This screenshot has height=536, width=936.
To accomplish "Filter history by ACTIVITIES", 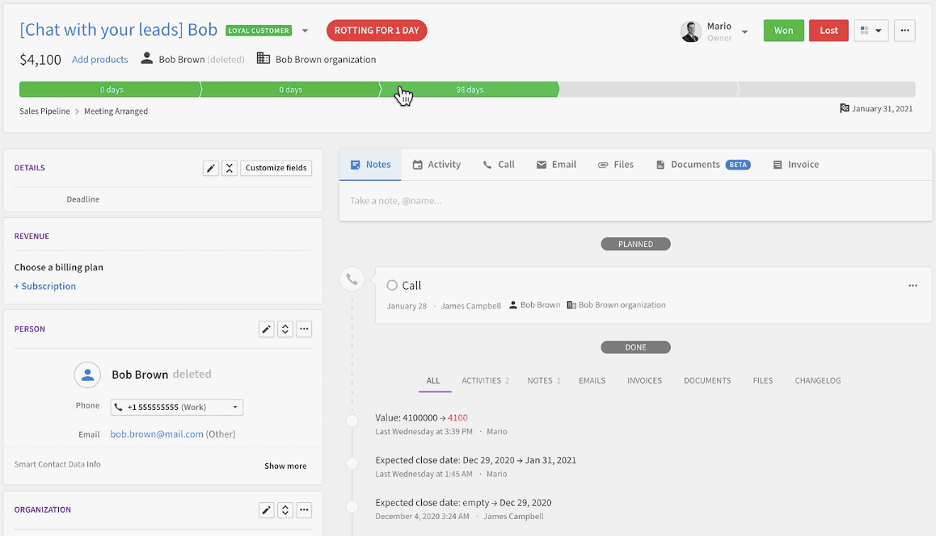I will 485,381.
